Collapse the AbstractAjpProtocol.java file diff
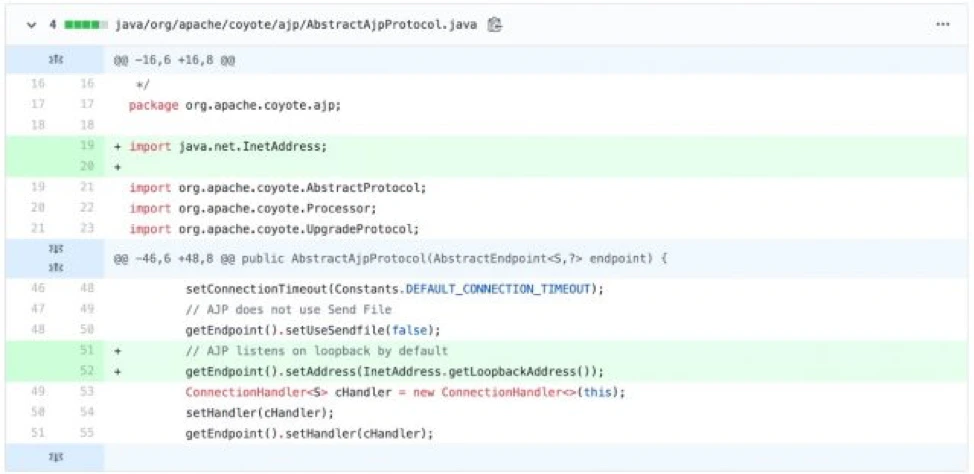This screenshot has height=474, width=974. pos(28,24)
